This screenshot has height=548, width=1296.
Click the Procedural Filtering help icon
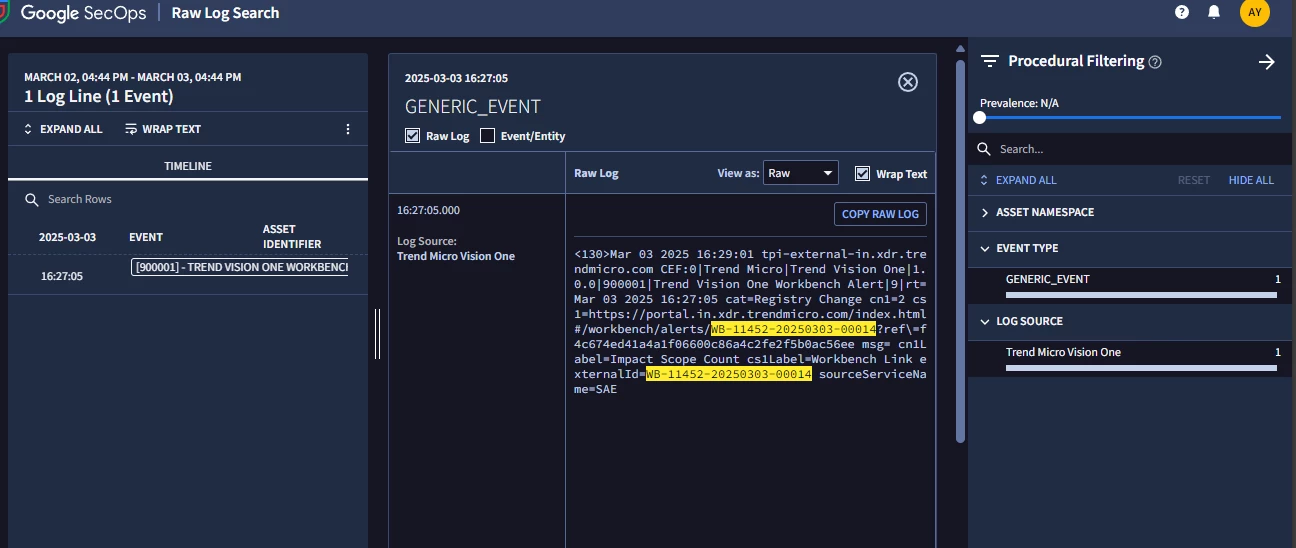(x=1155, y=62)
